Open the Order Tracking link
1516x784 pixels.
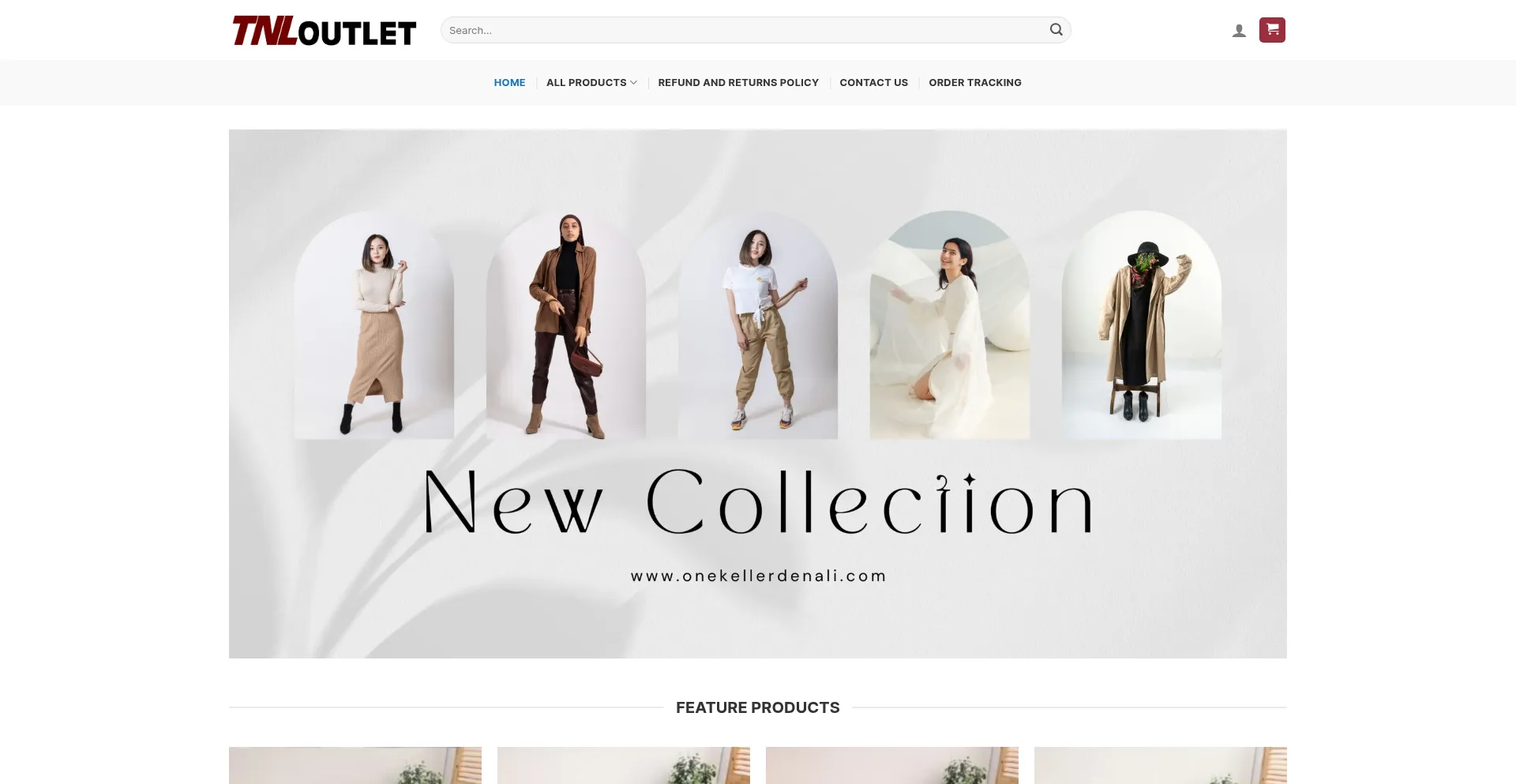click(x=975, y=83)
